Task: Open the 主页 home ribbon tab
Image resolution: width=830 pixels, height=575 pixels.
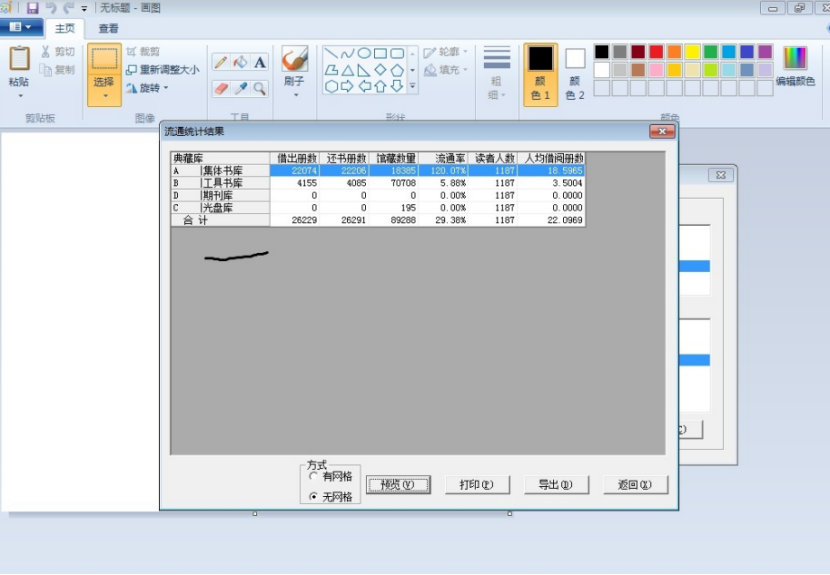Action: pyautogui.click(x=65, y=29)
